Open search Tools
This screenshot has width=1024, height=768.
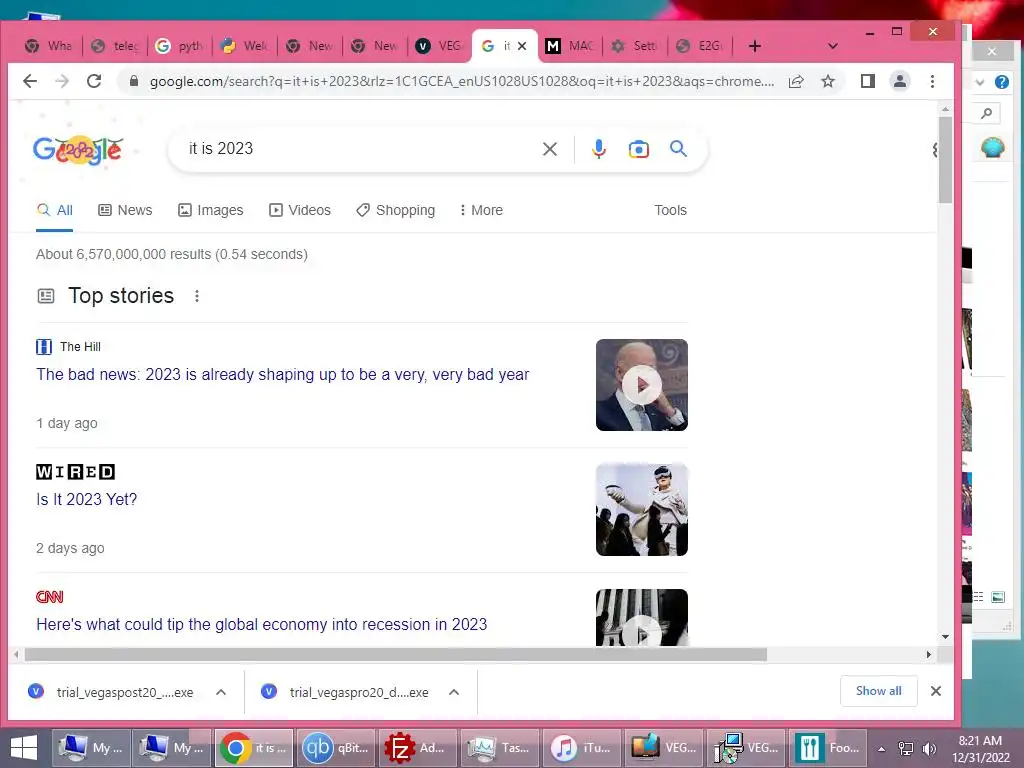tap(671, 210)
